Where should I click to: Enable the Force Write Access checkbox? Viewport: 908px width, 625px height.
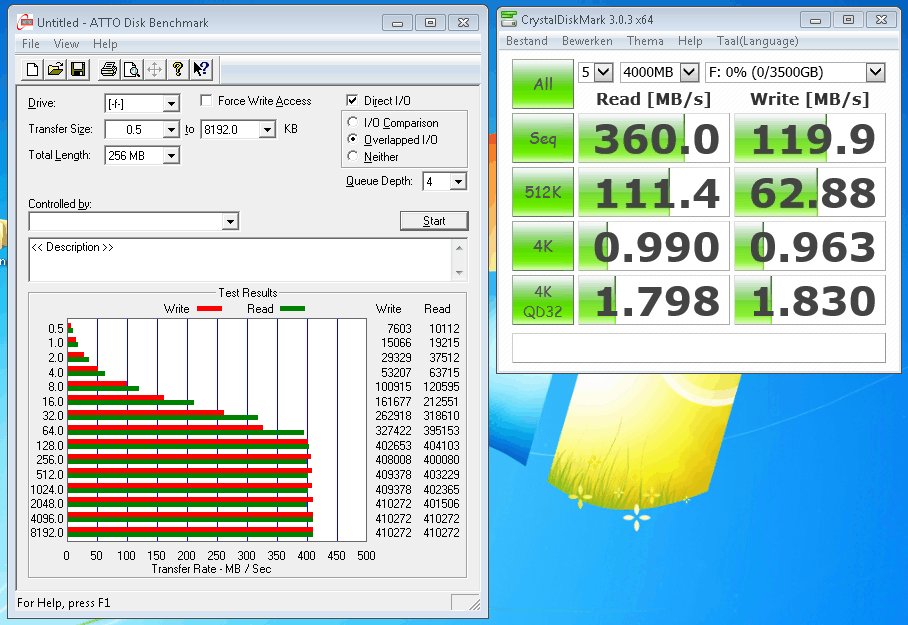click(x=206, y=101)
